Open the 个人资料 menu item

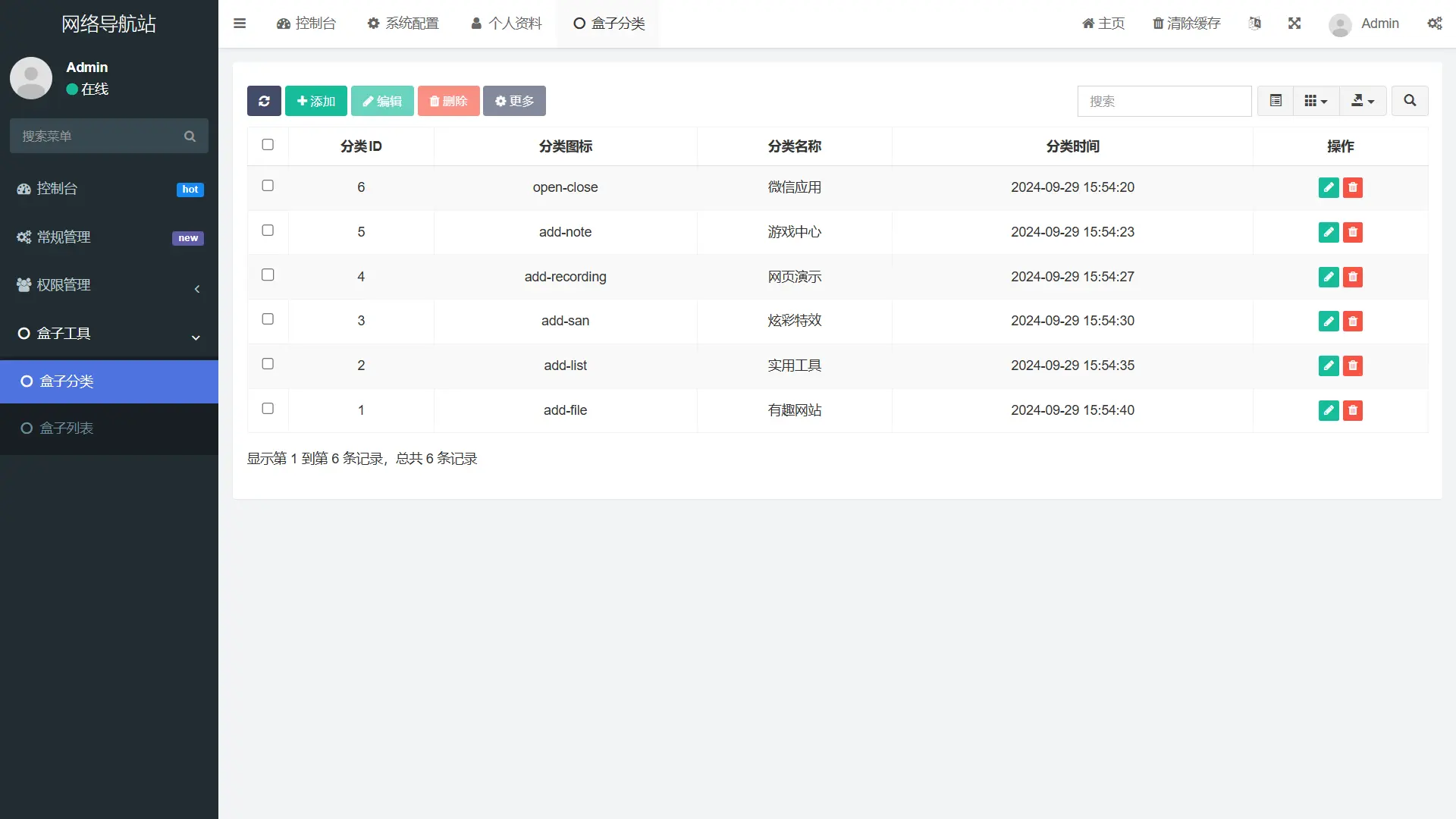tap(505, 24)
